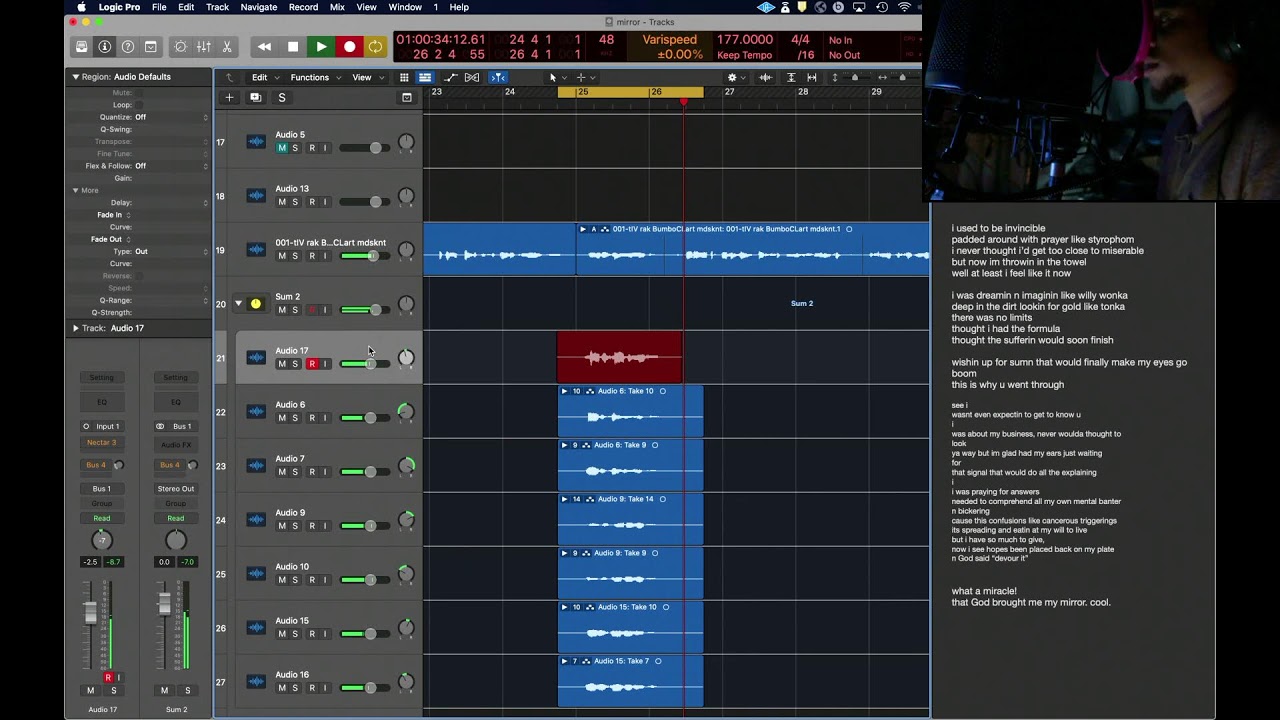Toggle the Inspector info button
Viewport: 1280px width, 720px height.
tap(105, 47)
